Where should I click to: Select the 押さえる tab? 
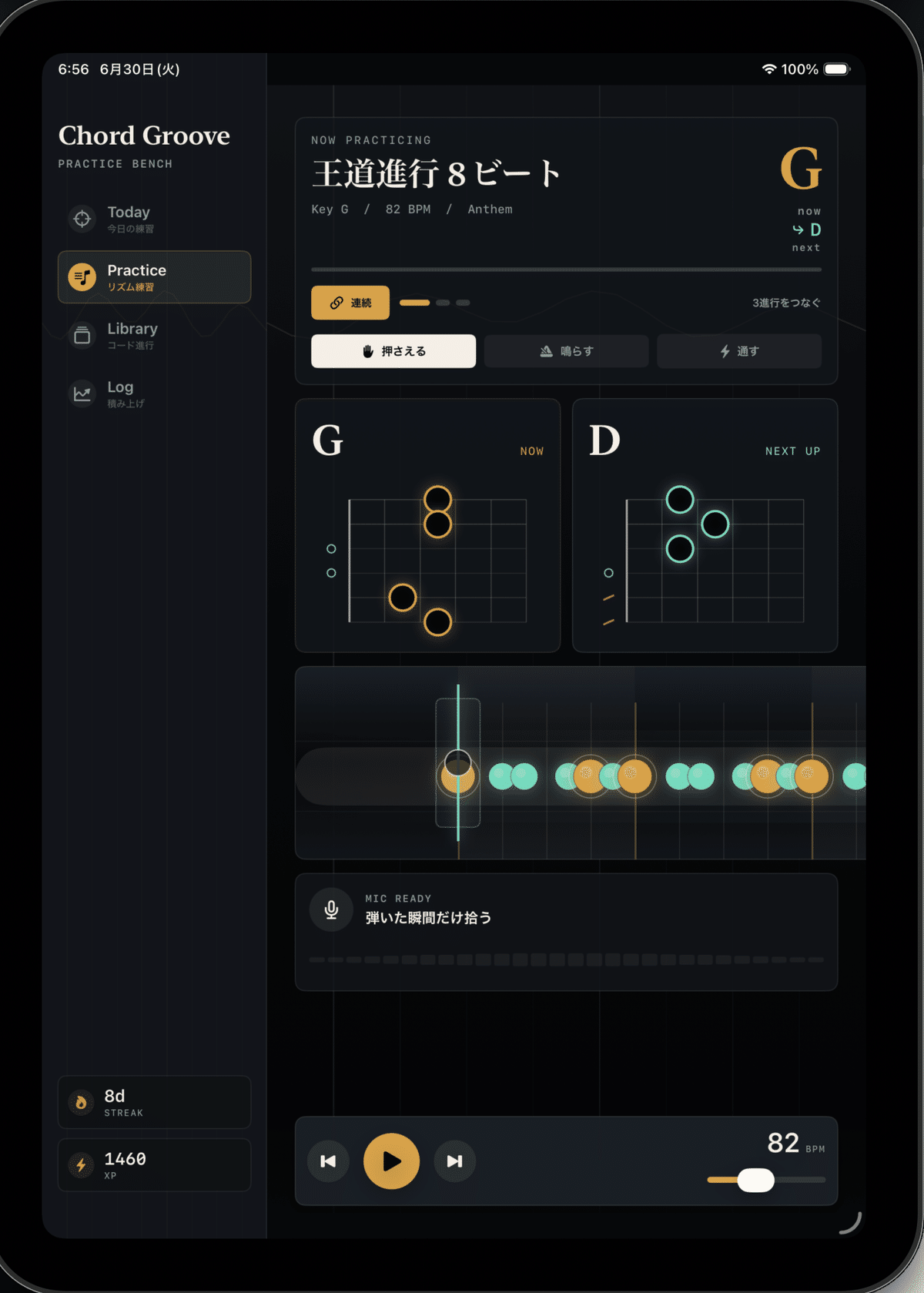coord(393,351)
